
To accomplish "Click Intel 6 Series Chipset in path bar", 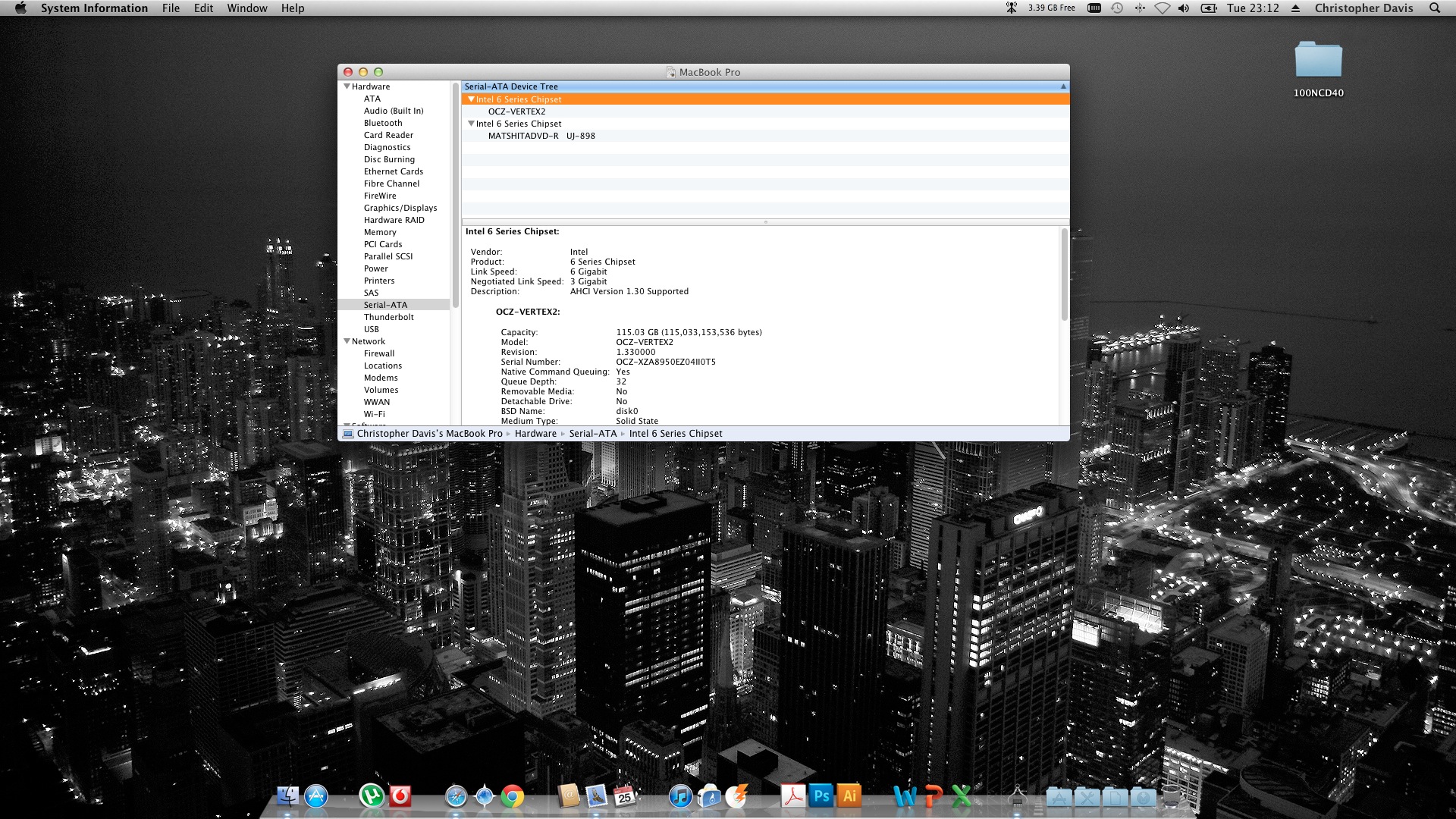I will coord(676,434).
